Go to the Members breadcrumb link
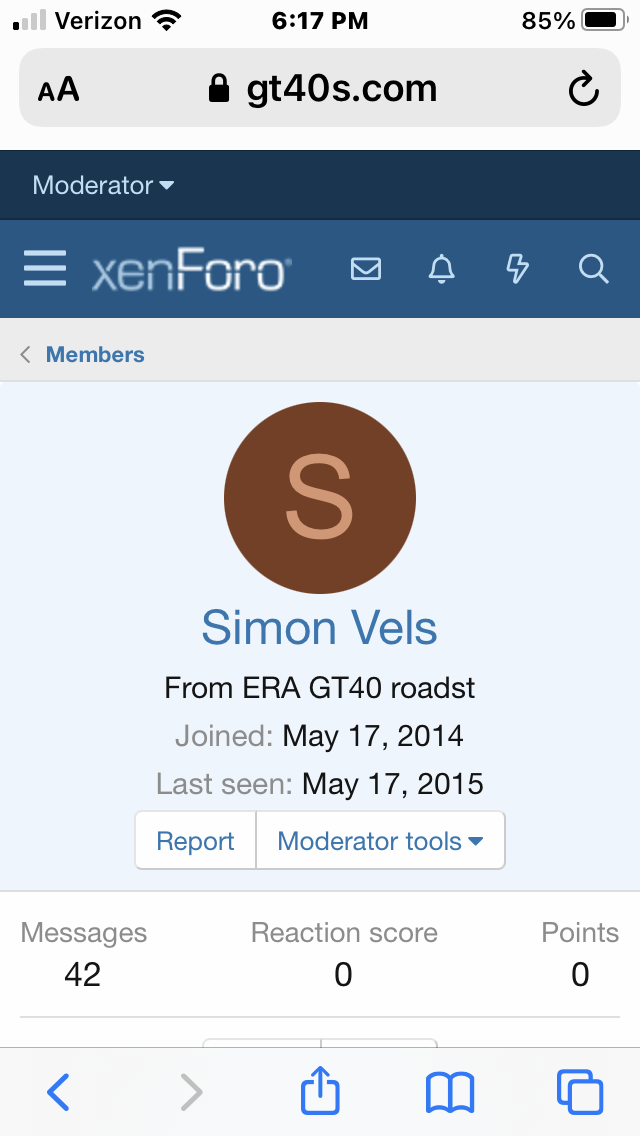Viewport: 640px width, 1136px height. [95, 354]
